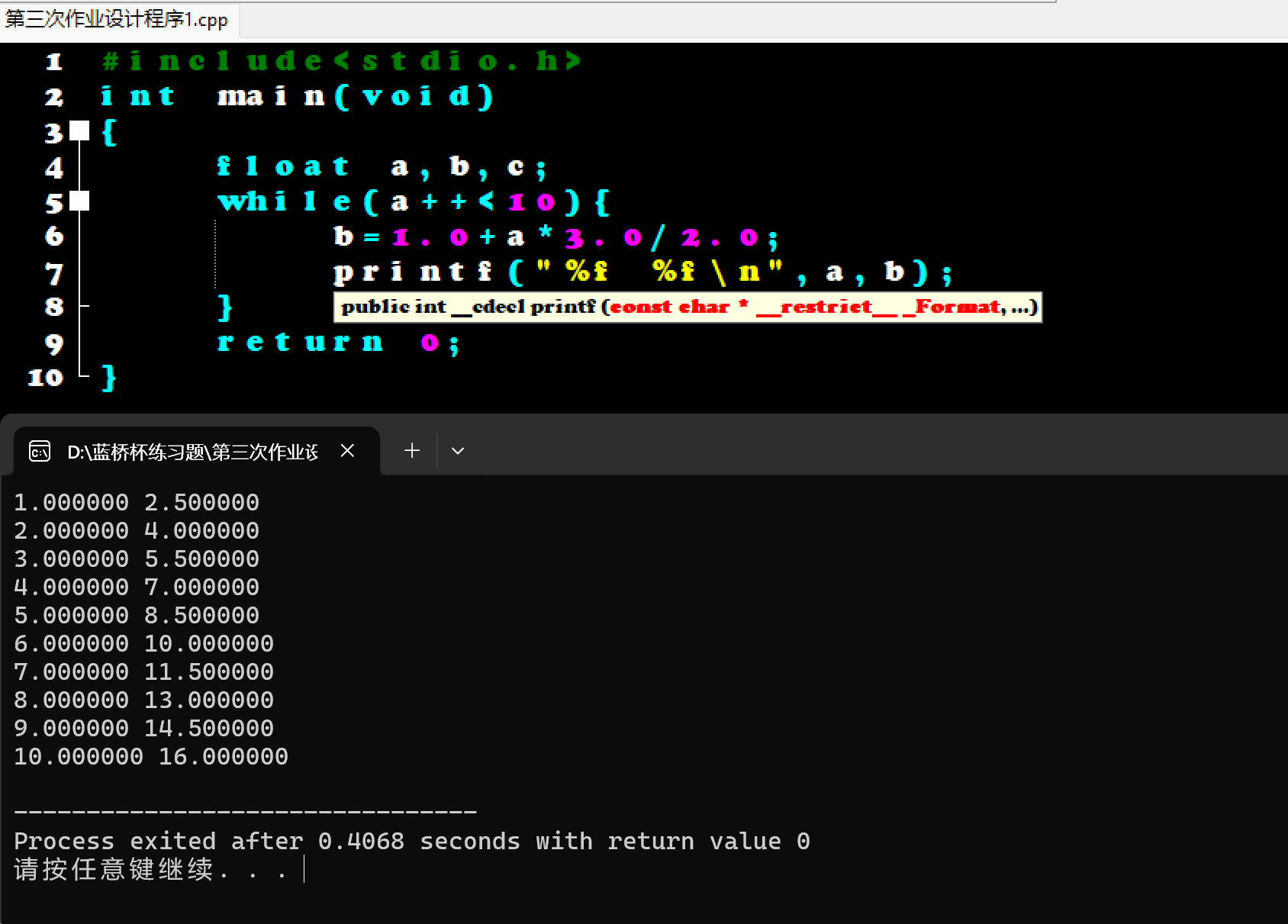Click the 'while(a++<10){' statement

click(x=413, y=201)
